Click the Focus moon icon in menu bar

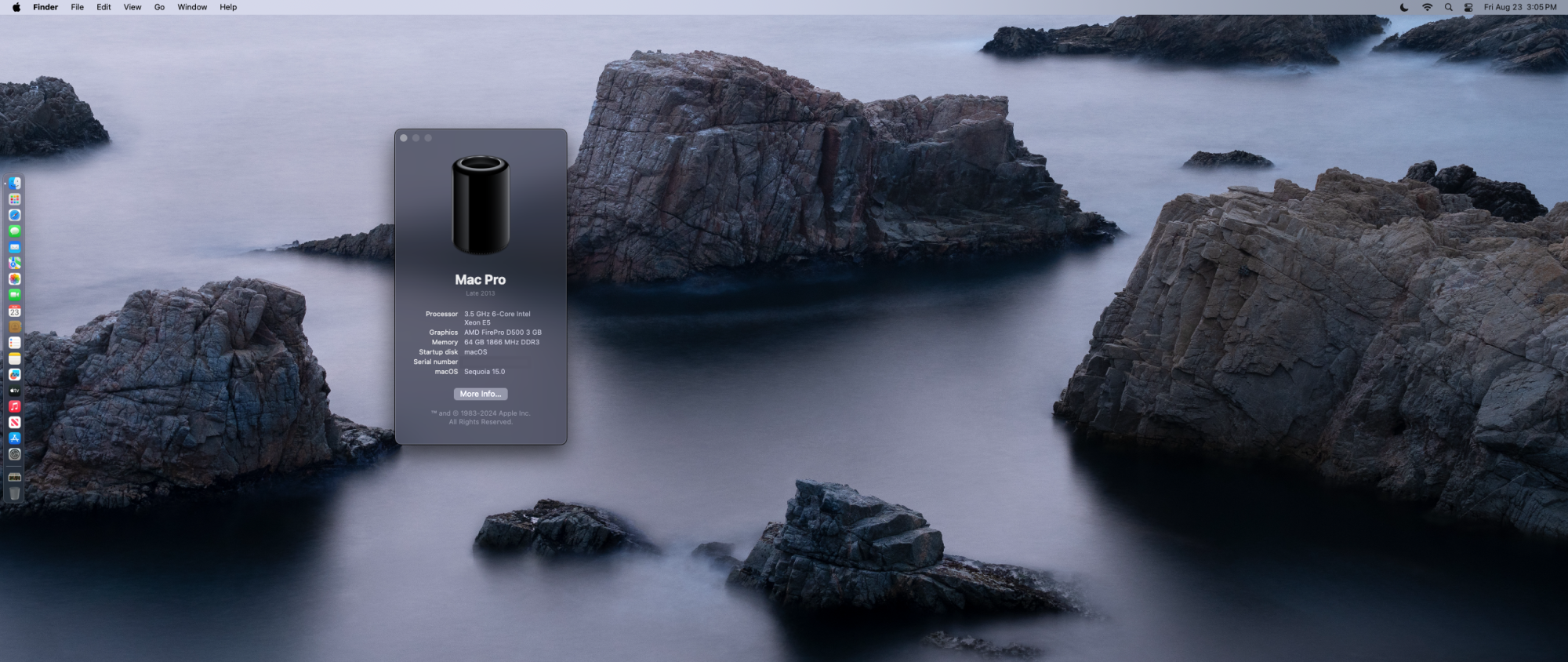pos(1404,7)
